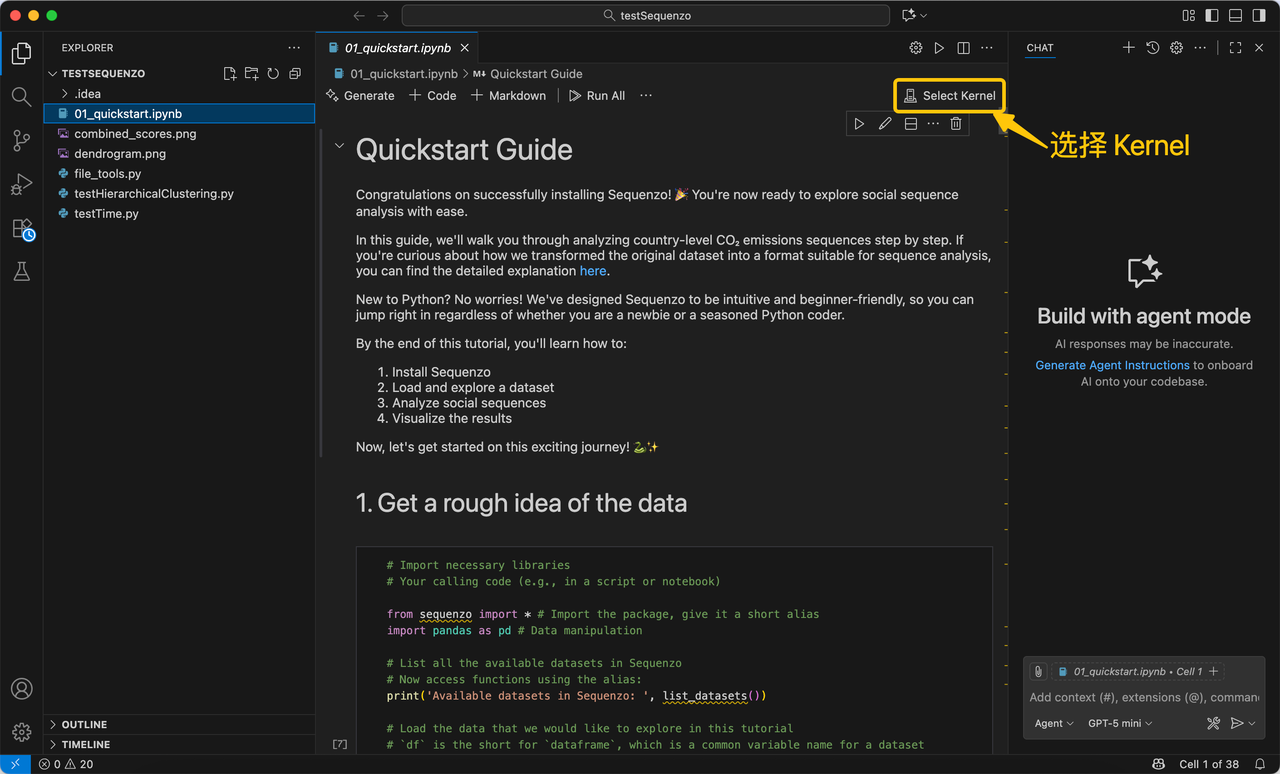Viewport: 1280px width, 774px height.
Task: Edit the cell with pencil icon
Action: pos(885,124)
